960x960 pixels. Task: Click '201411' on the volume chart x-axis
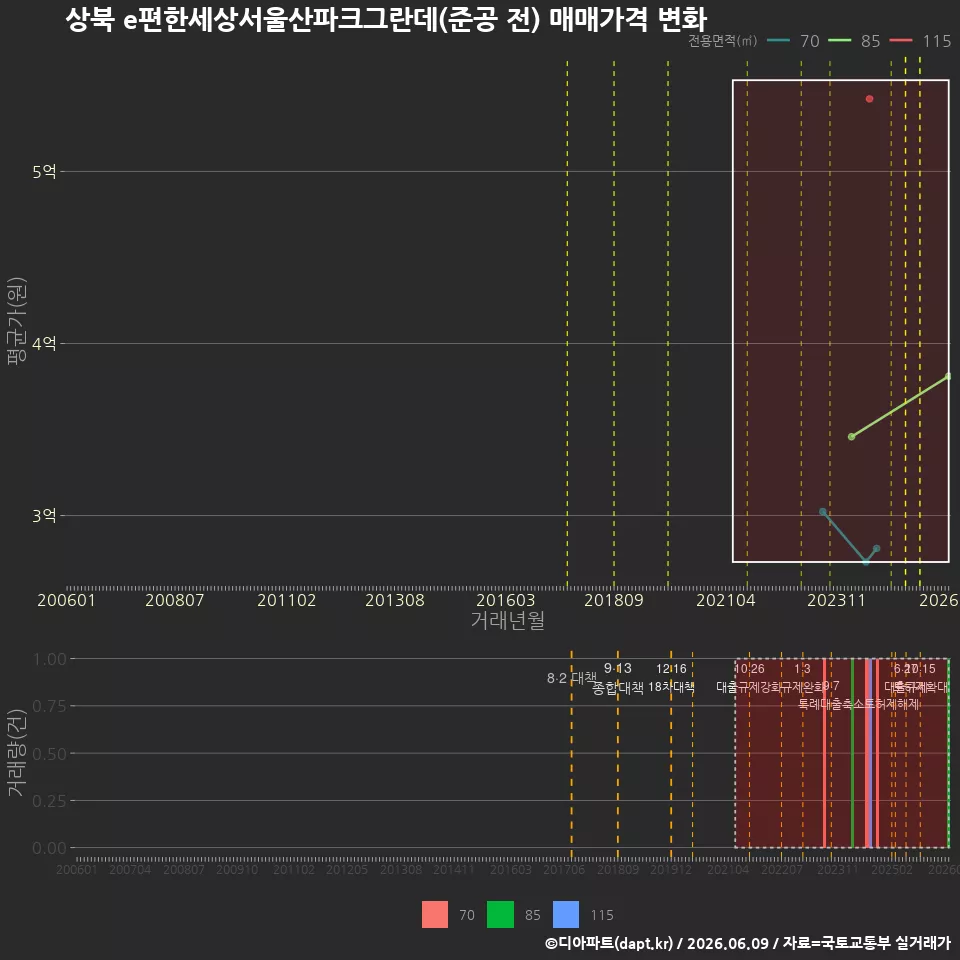454,869
